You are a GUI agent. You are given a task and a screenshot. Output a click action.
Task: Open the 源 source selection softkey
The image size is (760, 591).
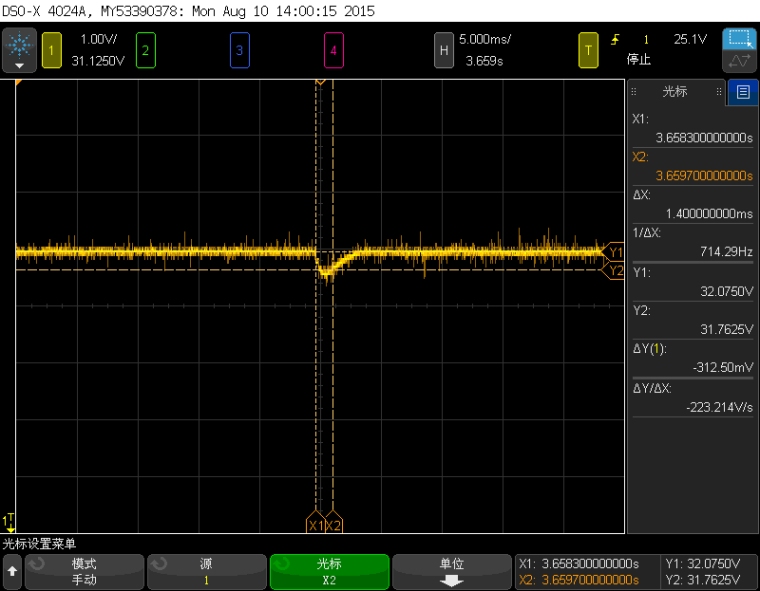[206, 571]
